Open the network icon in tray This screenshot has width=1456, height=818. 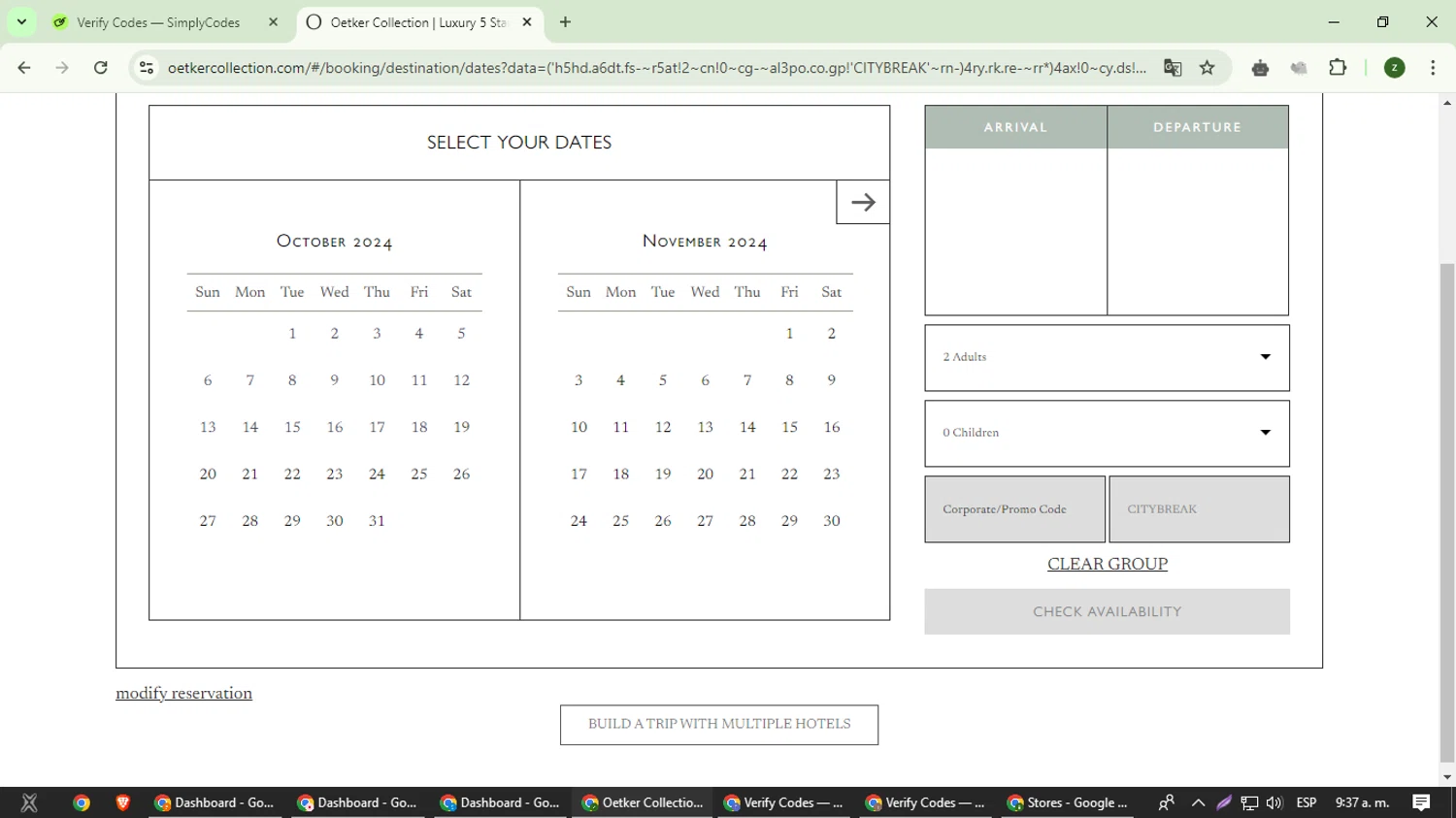click(1249, 802)
